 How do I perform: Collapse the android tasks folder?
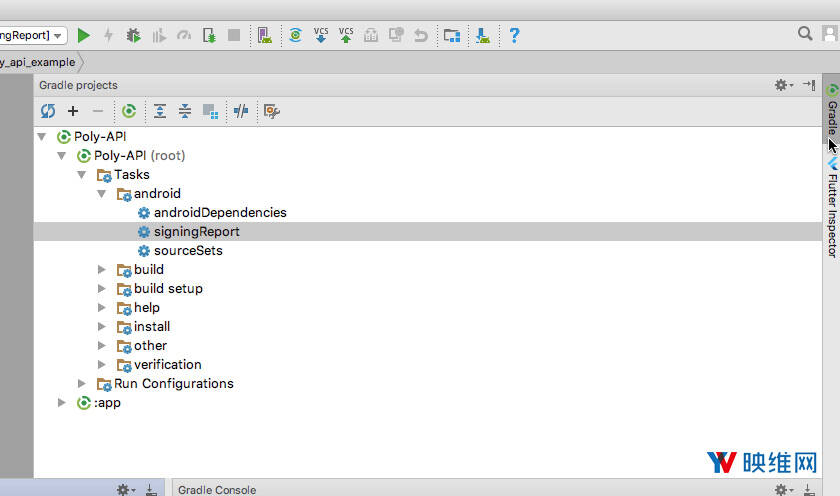pyautogui.click(x=102, y=194)
